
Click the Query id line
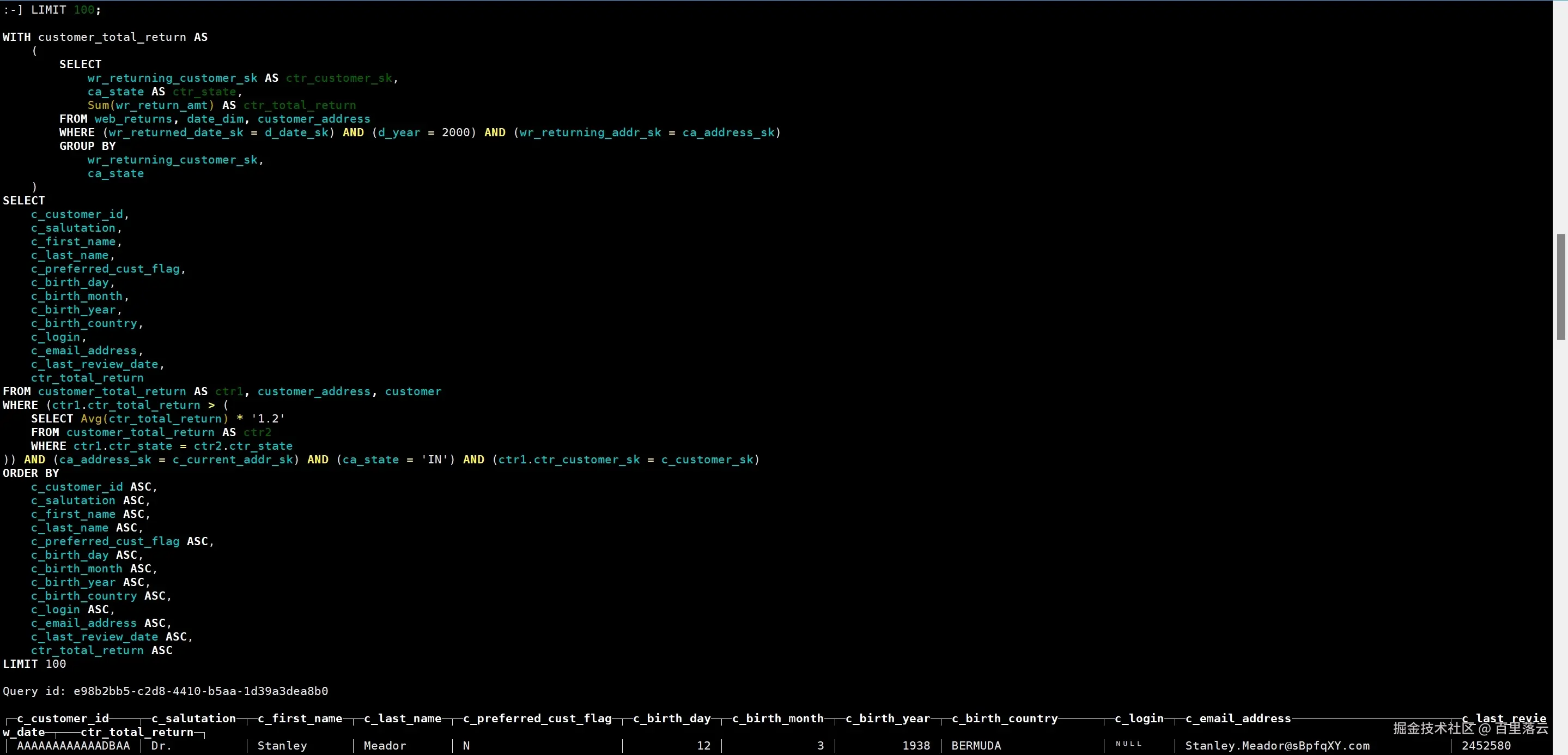(165, 691)
